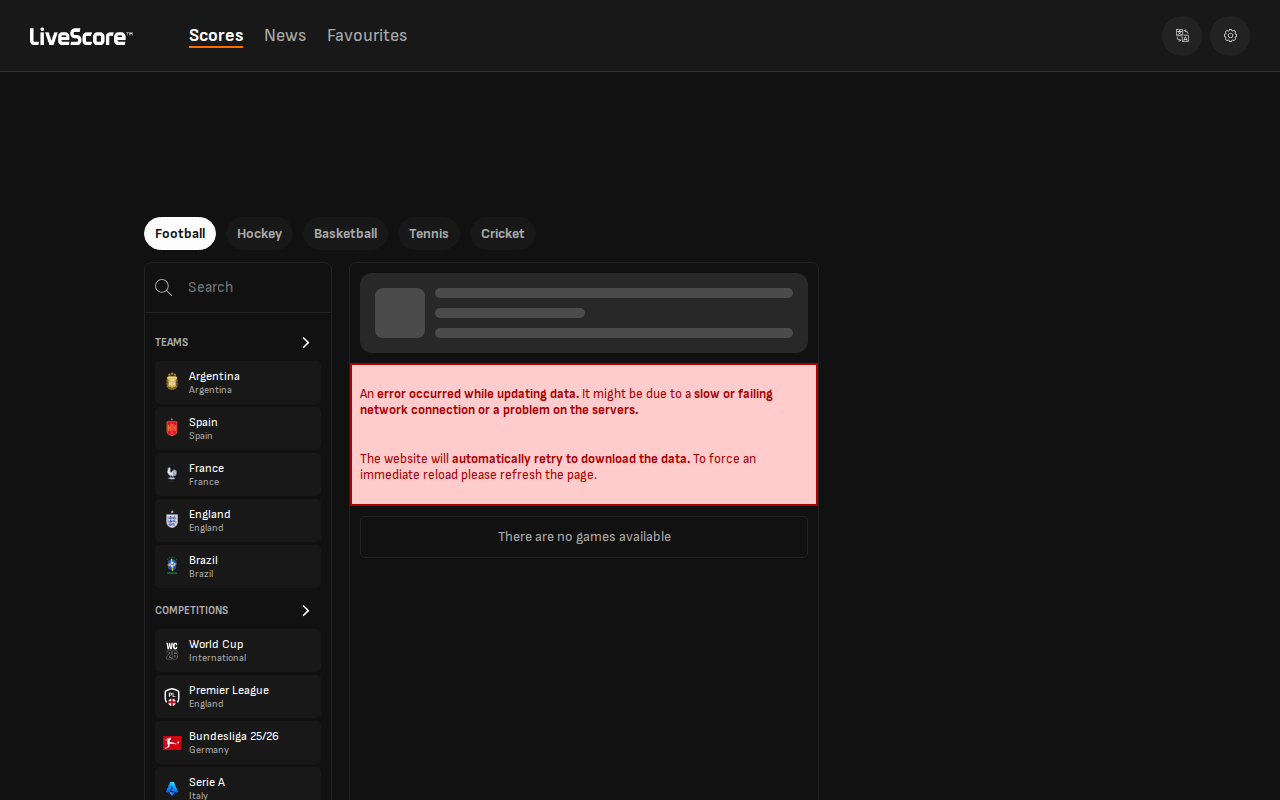The width and height of the screenshot is (1280, 800).
Task: Click the 'automatically retry to download' text
Action: click(571, 459)
